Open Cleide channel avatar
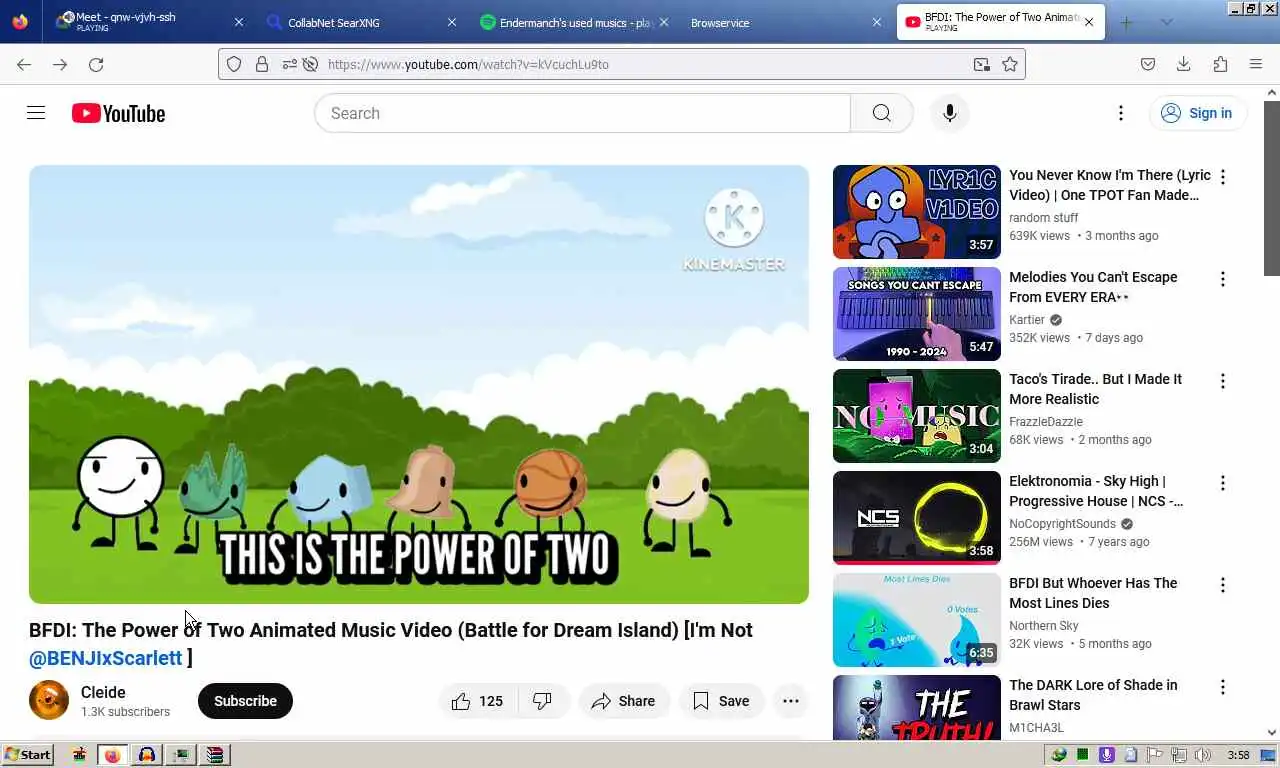 (49, 700)
